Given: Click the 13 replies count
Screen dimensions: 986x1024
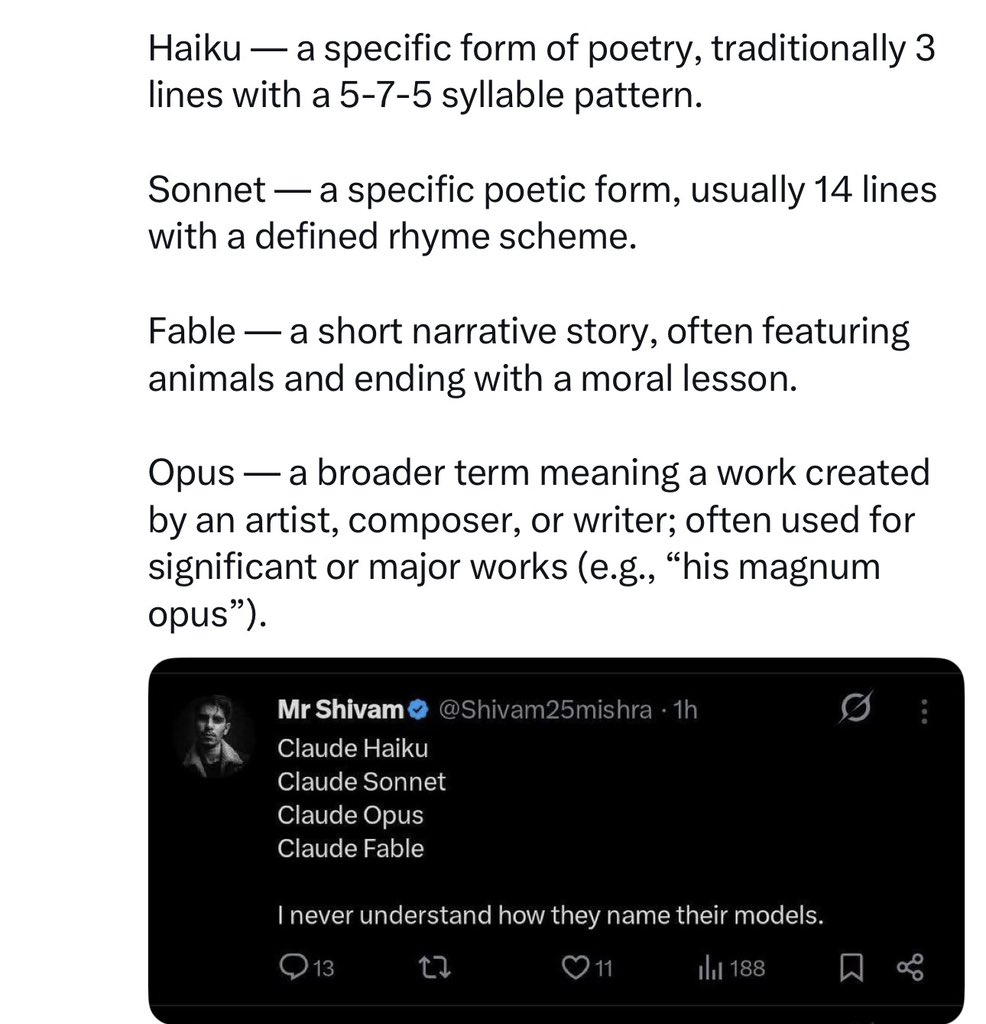Looking at the screenshot, I should pos(324,968).
